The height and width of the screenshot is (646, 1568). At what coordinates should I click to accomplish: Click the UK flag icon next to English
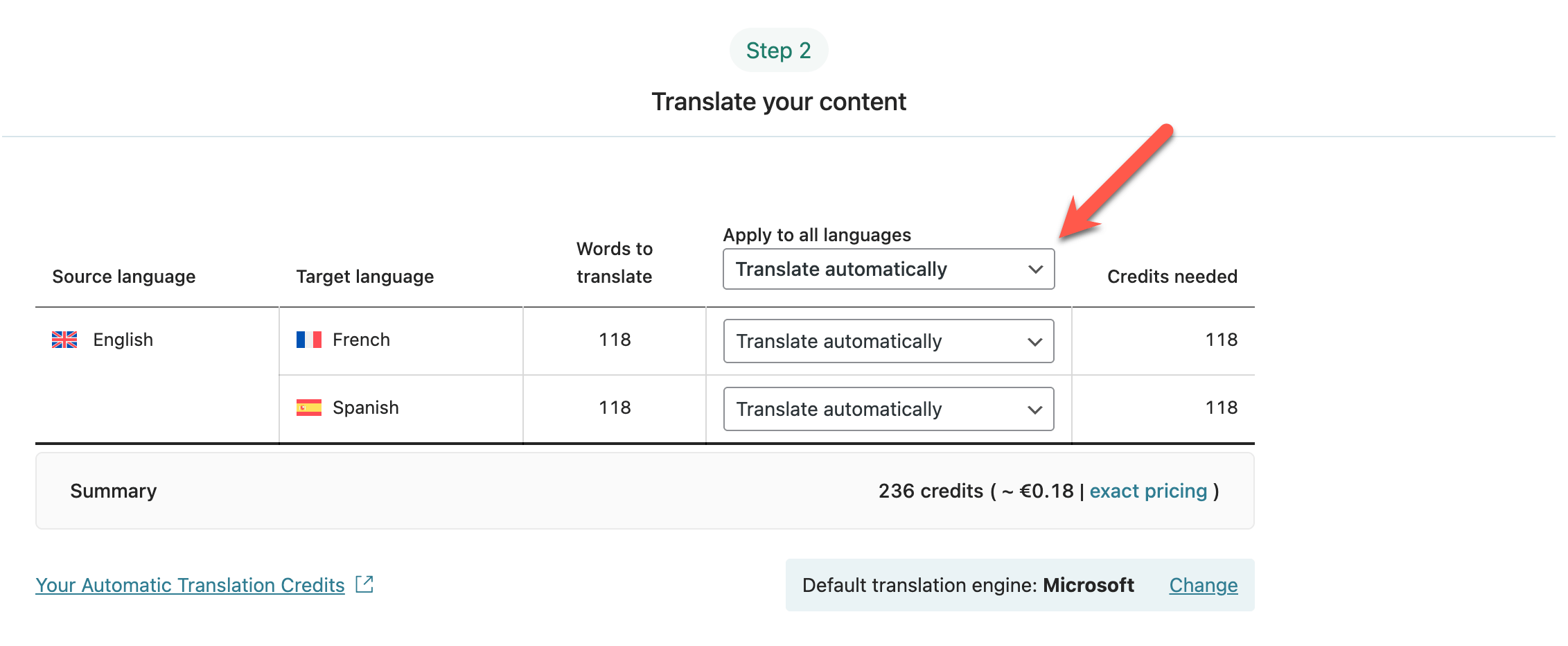64,340
